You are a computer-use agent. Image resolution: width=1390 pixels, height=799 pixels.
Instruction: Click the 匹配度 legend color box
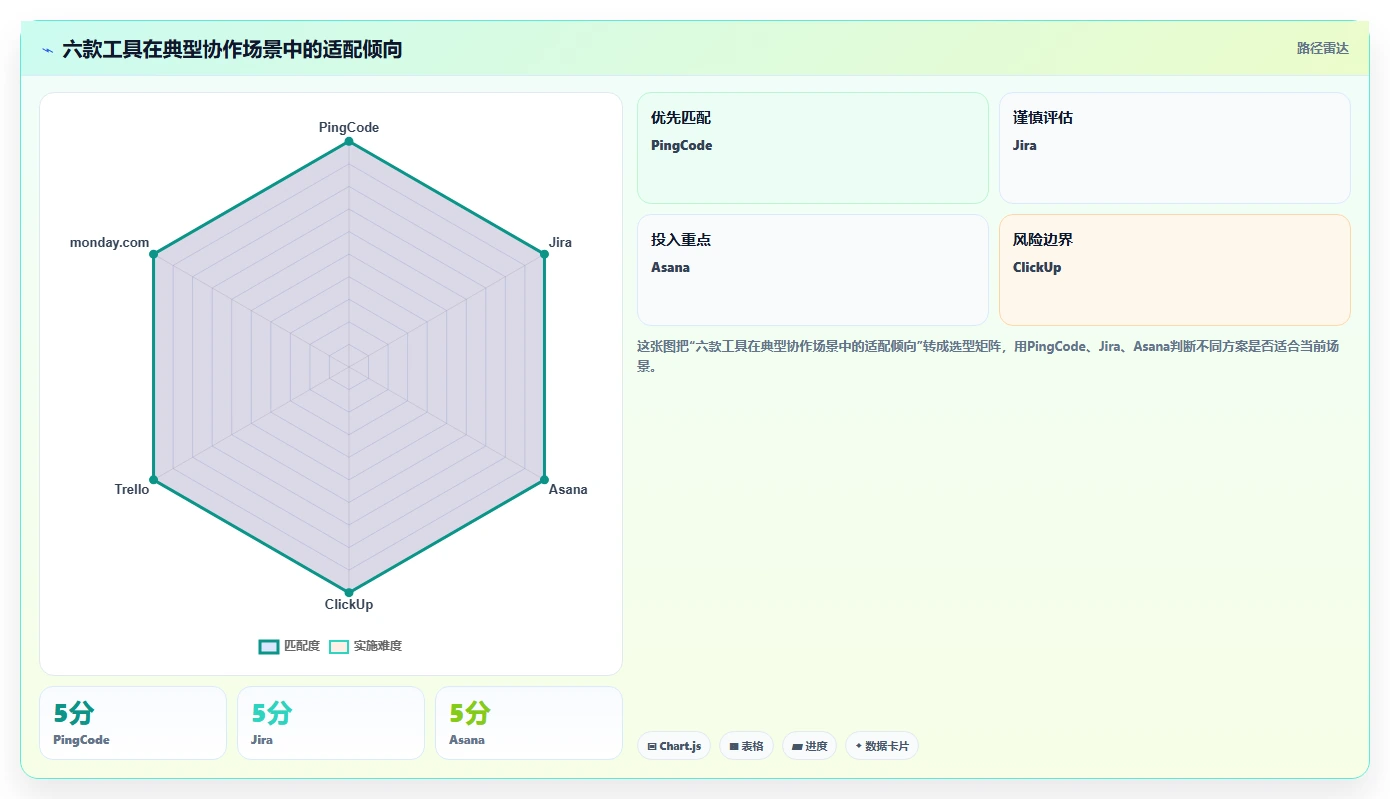tap(268, 646)
